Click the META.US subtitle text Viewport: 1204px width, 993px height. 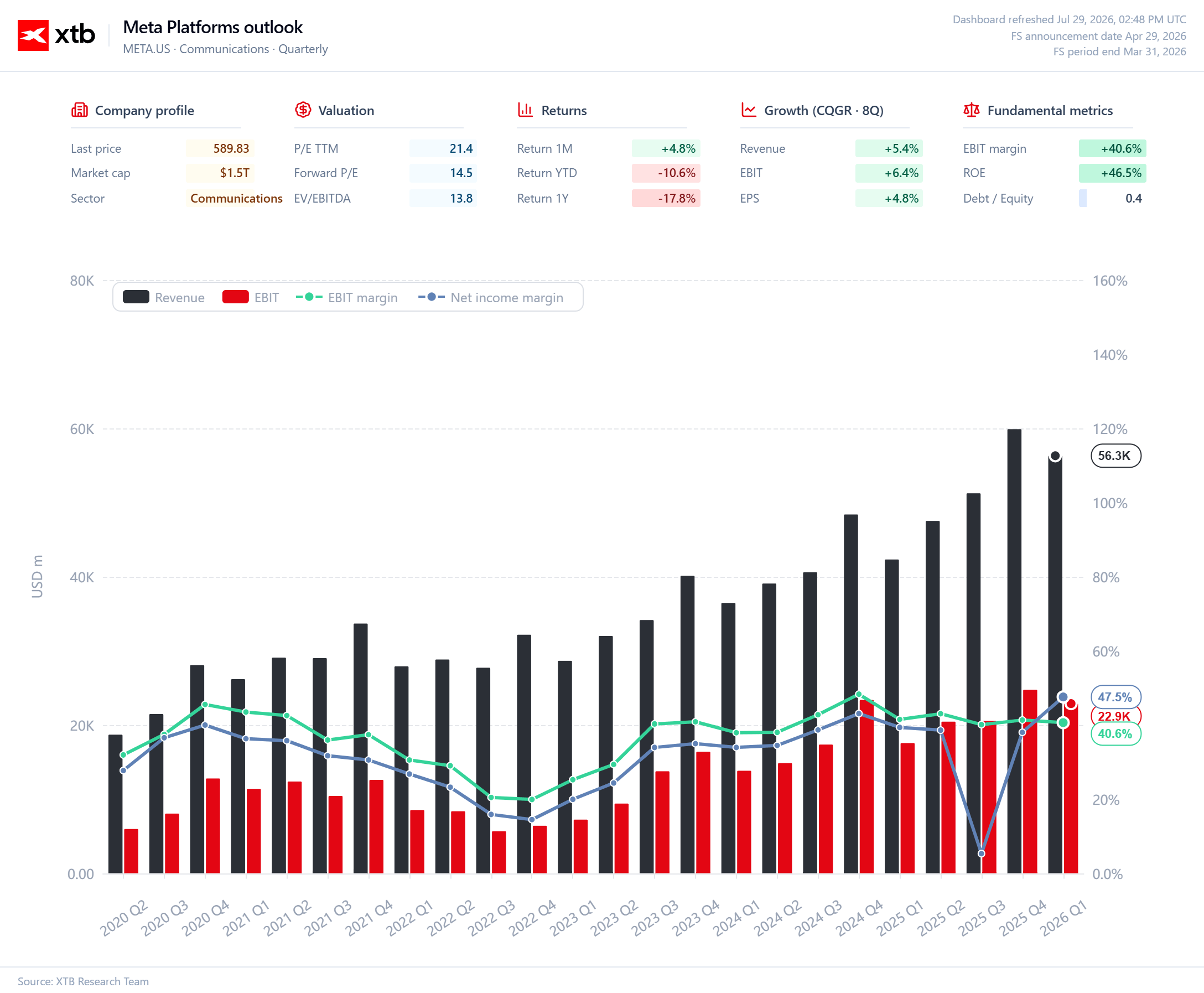click(x=225, y=49)
